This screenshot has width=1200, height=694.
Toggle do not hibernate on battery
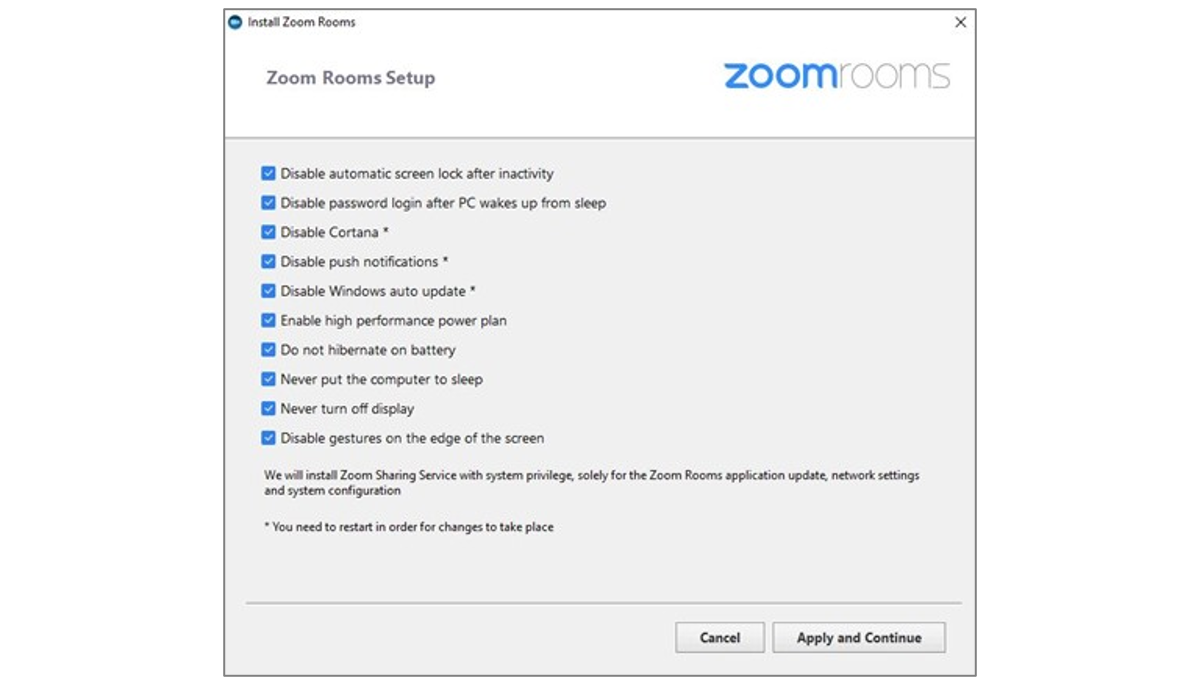click(x=268, y=350)
